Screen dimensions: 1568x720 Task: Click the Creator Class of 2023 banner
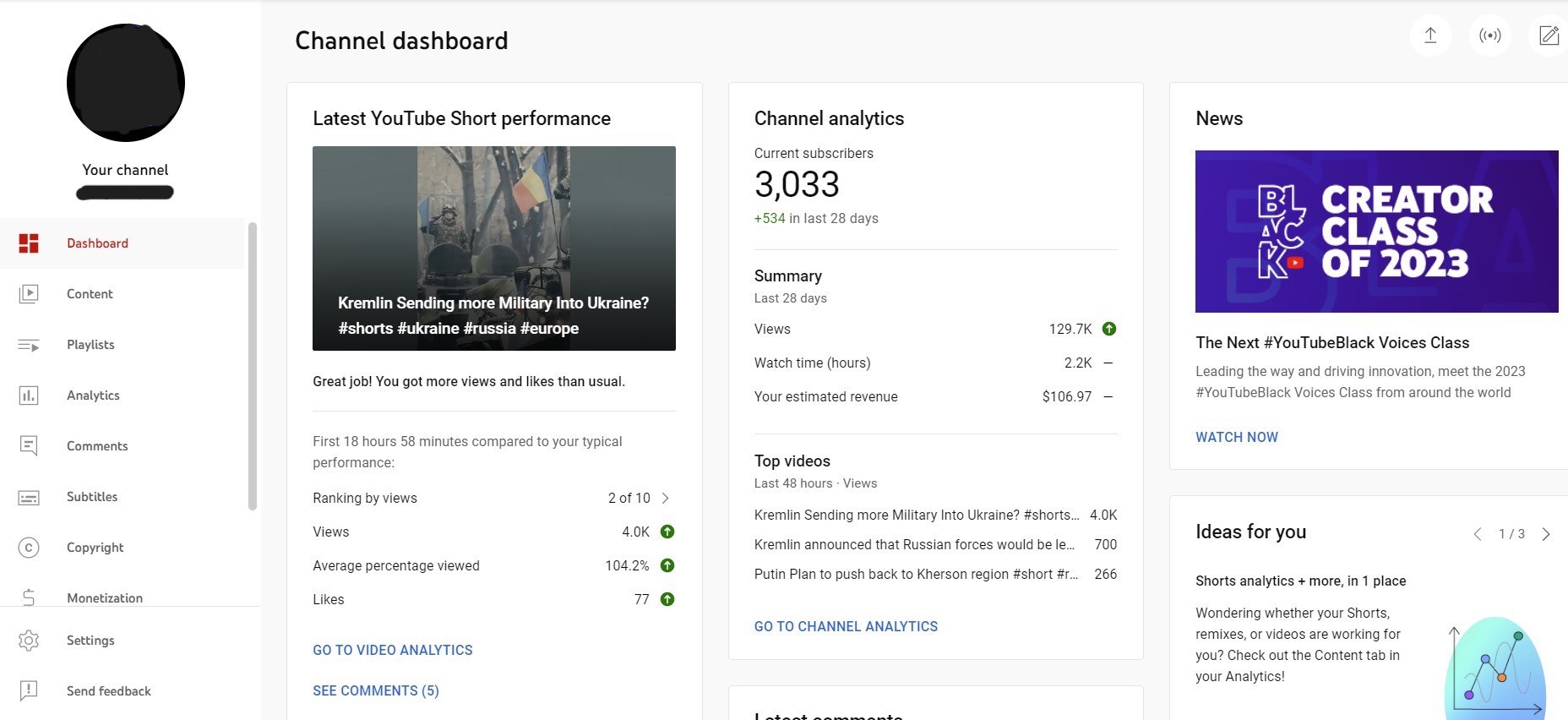pyautogui.click(x=1377, y=232)
